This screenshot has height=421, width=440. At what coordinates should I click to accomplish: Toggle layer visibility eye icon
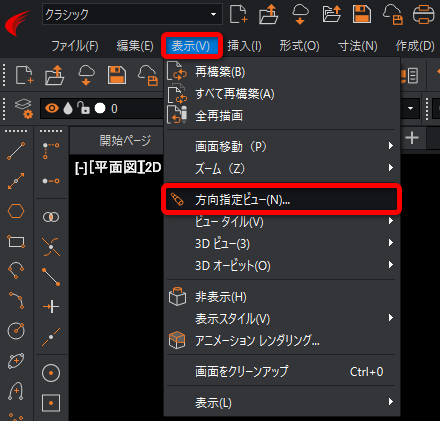pyautogui.click(x=52, y=108)
